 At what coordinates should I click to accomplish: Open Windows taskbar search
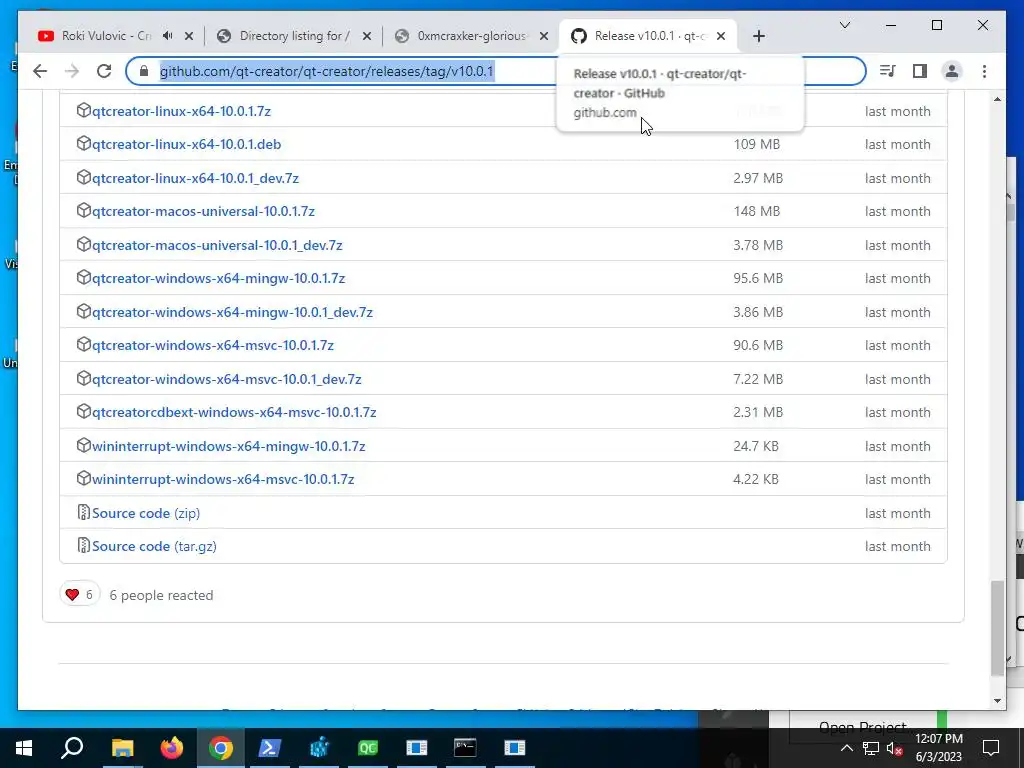coord(72,748)
